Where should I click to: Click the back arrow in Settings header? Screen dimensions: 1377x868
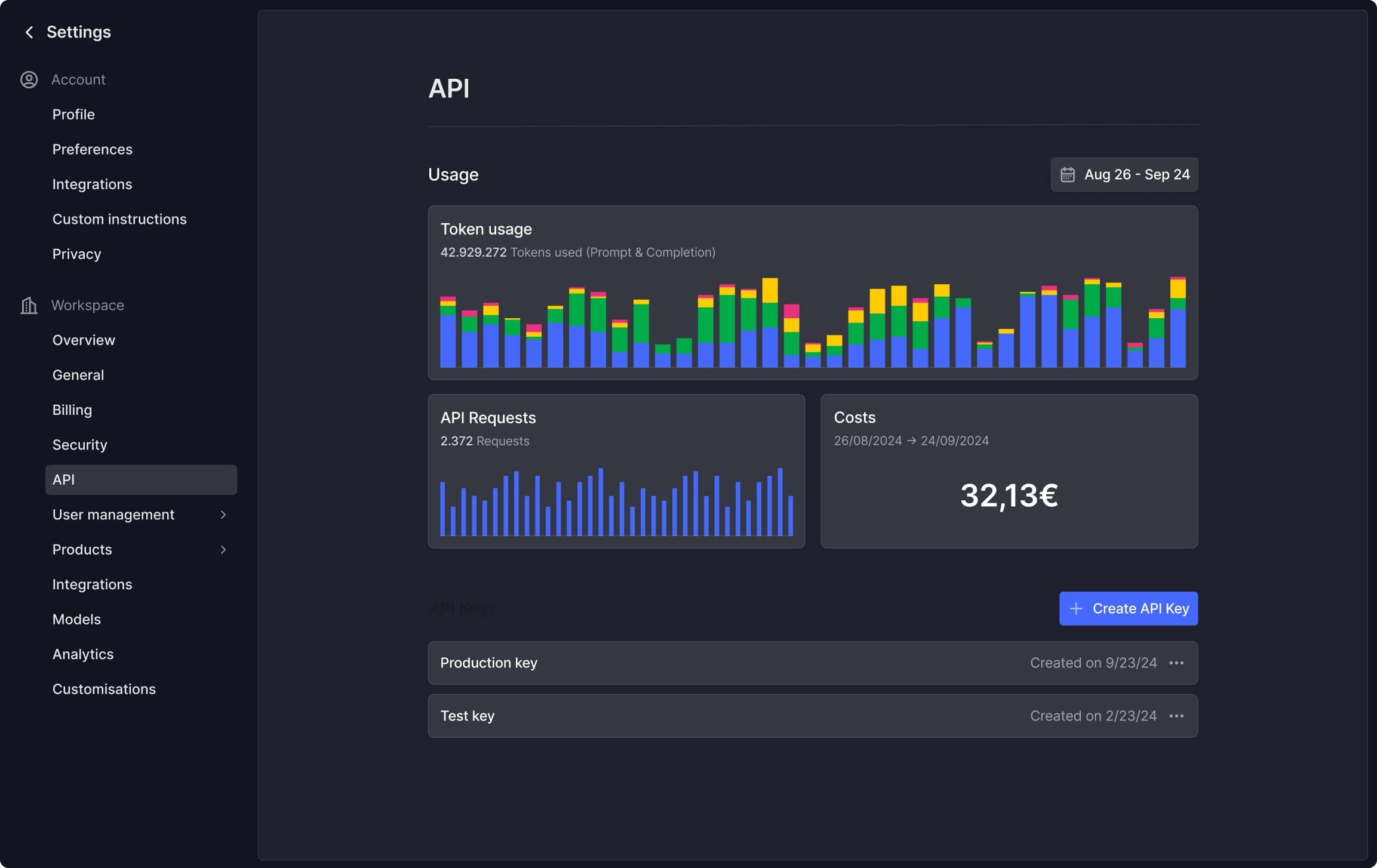click(x=27, y=31)
